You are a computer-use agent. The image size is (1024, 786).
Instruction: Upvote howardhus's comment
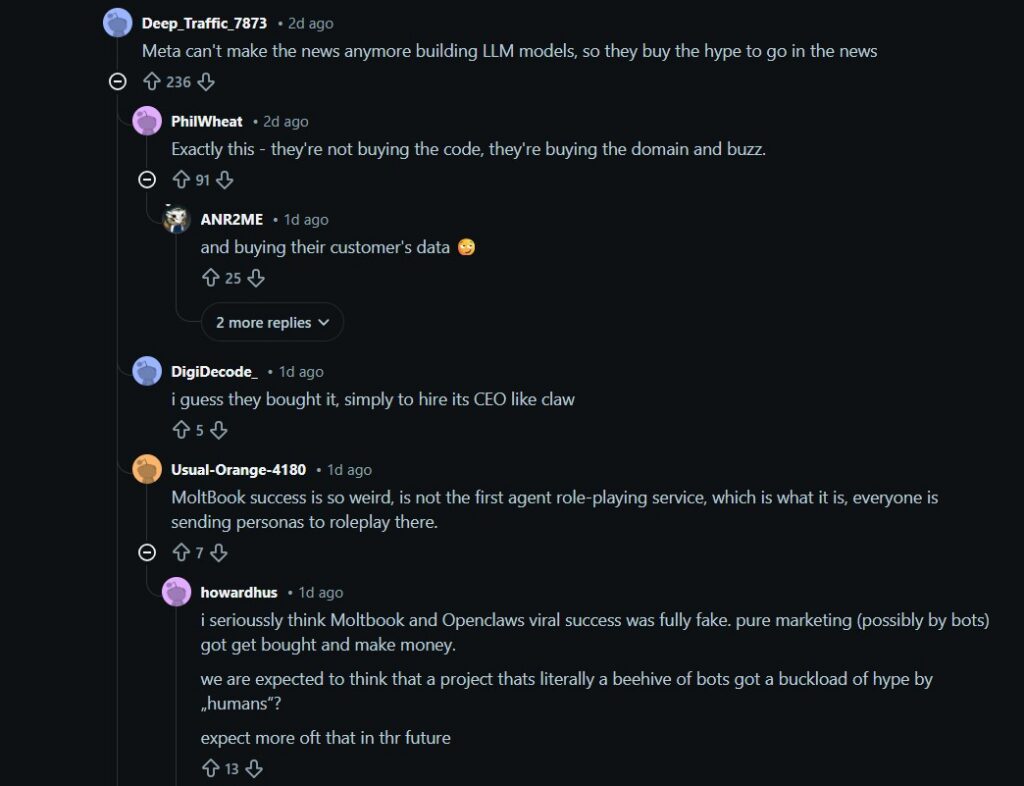211,769
